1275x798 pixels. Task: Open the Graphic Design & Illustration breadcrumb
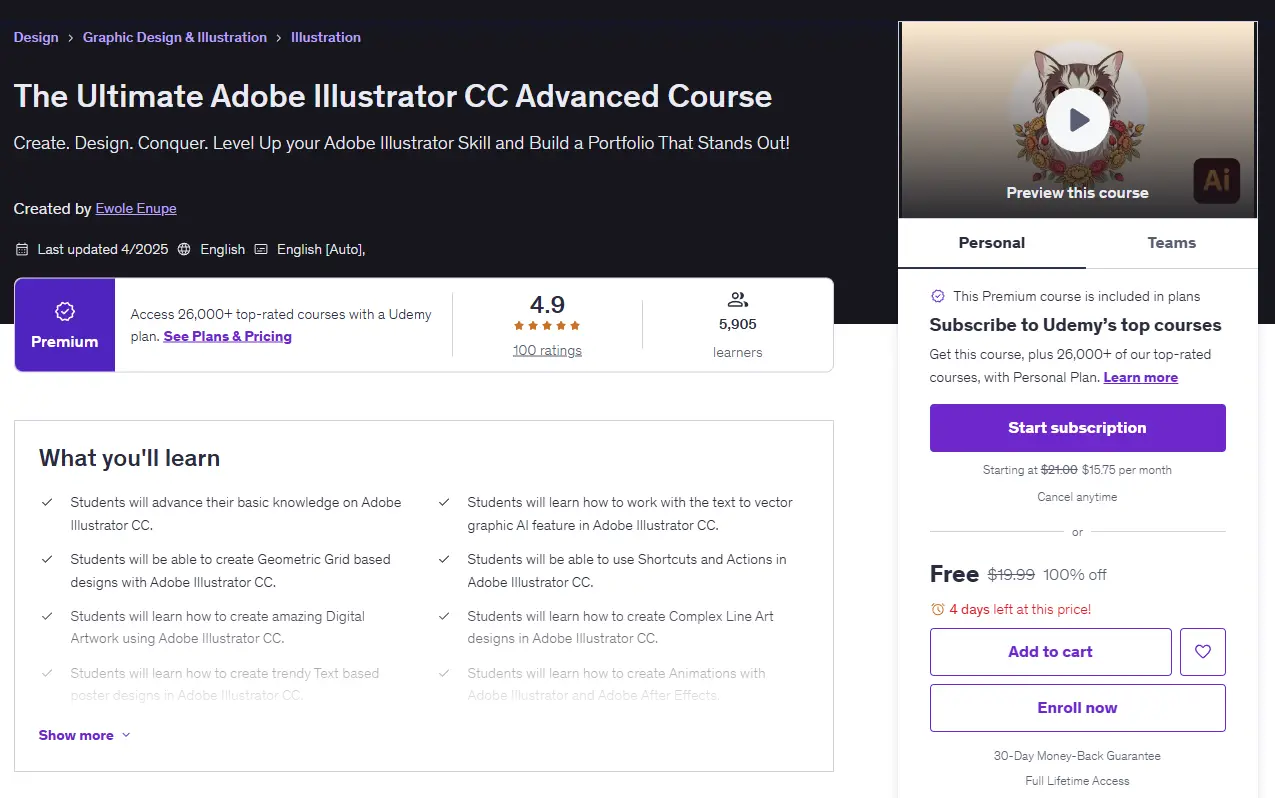coord(175,37)
